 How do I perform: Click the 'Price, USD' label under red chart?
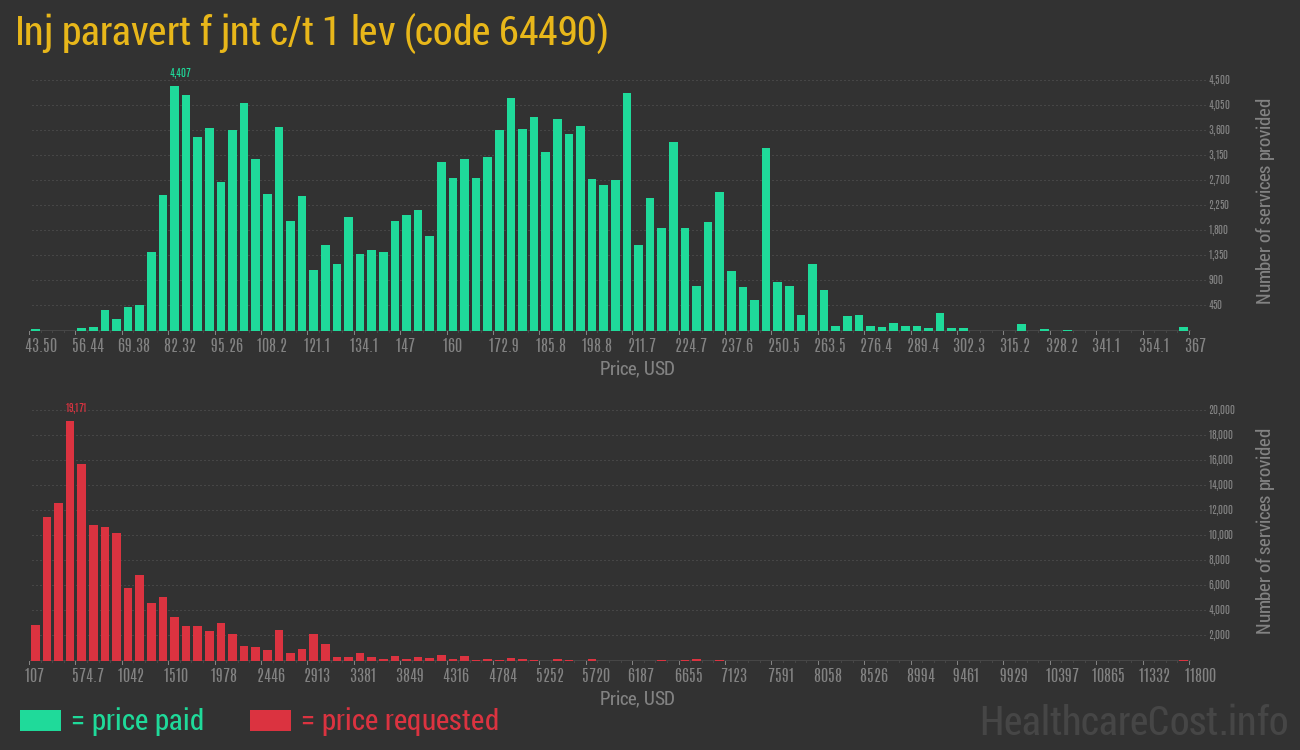pyautogui.click(x=637, y=698)
